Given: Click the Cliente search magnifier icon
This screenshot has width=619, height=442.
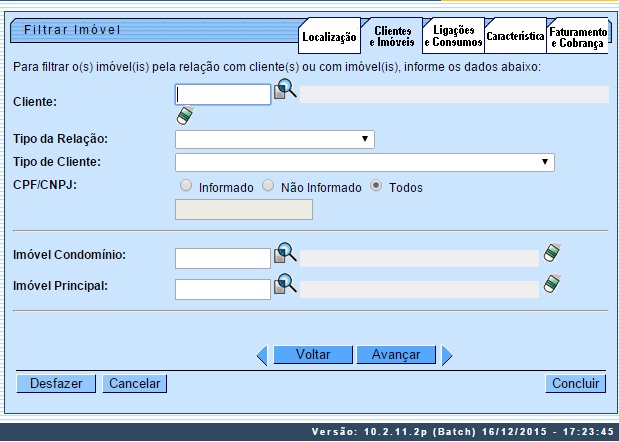Looking at the screenshot, I should click(x=286, y=91).
